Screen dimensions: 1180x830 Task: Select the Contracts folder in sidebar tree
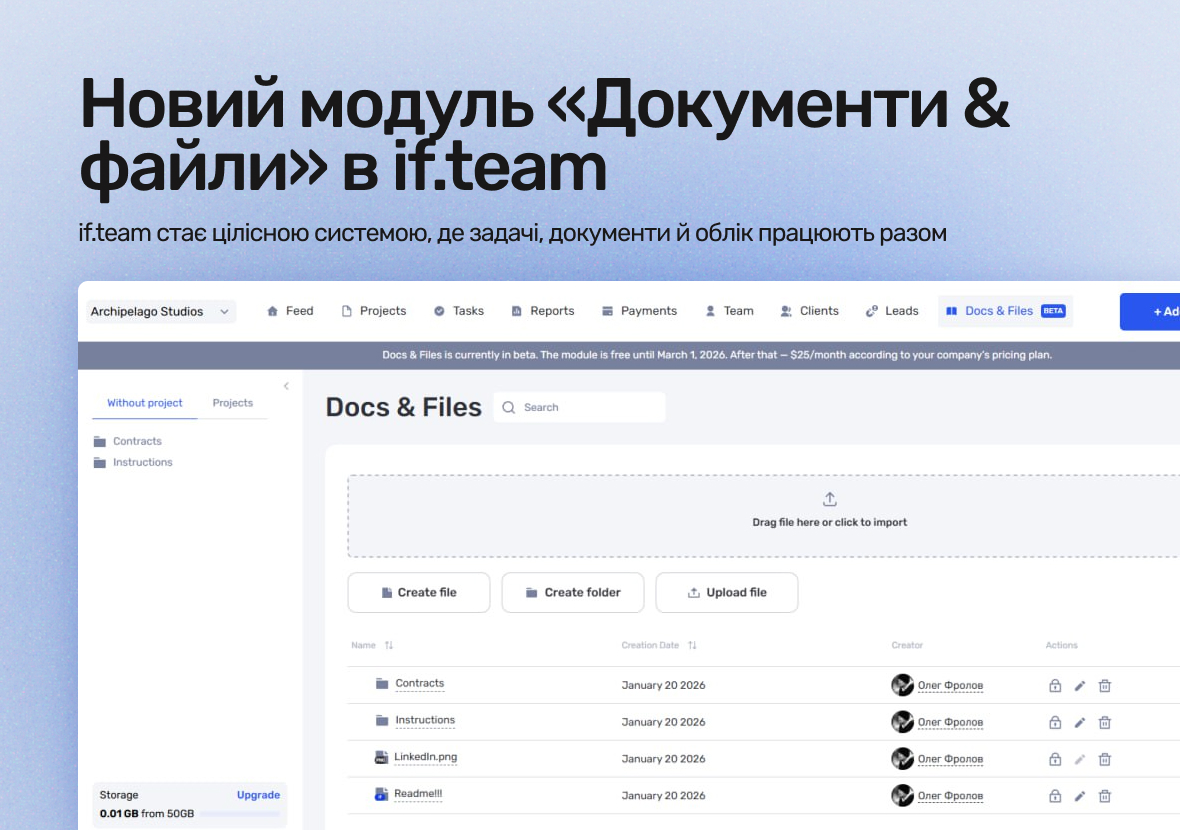pyautogui.click(x=128, y=441)
